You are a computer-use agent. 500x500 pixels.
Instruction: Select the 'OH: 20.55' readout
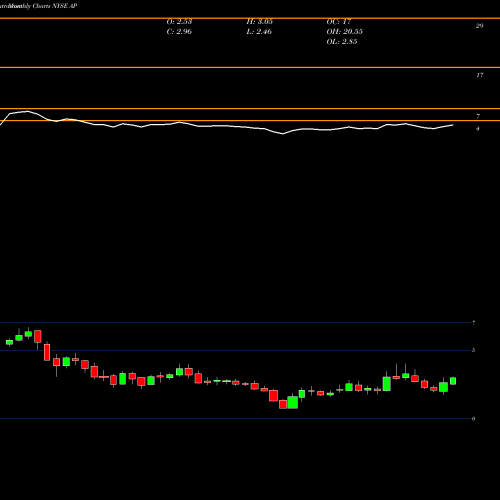tap(345, 32)
